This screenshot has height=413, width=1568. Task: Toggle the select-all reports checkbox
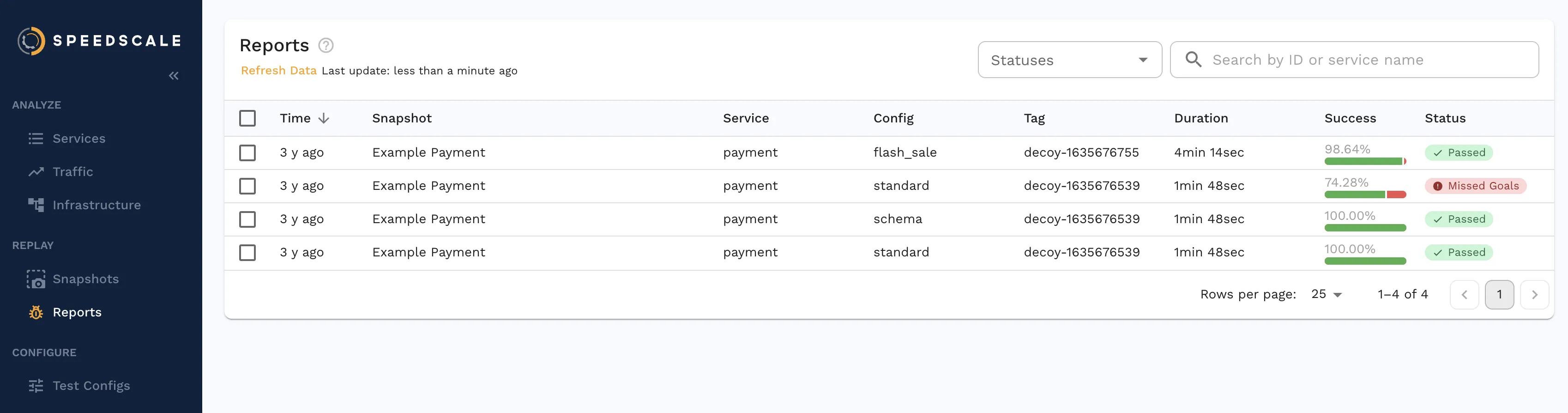click(247, 118)
